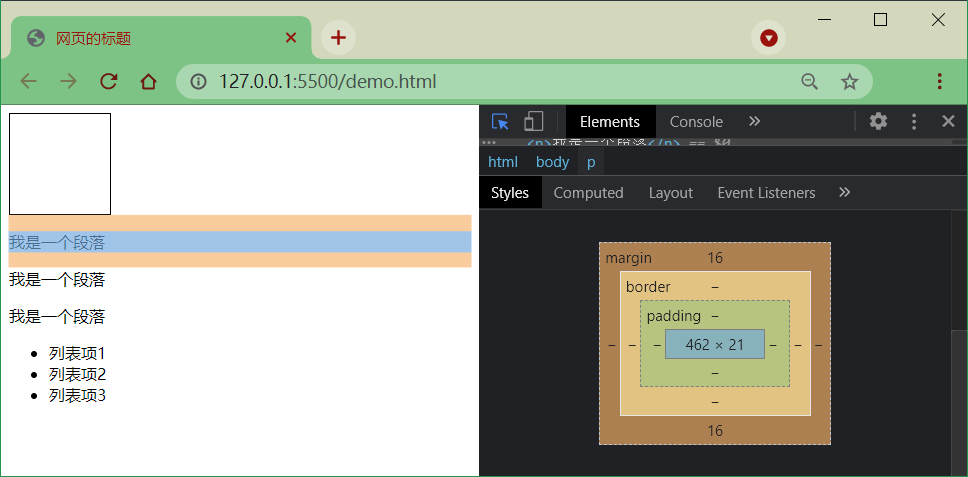This screenshot has width=968, height=477.
Task: Select the Layout tab
Action: pos(670,193)
